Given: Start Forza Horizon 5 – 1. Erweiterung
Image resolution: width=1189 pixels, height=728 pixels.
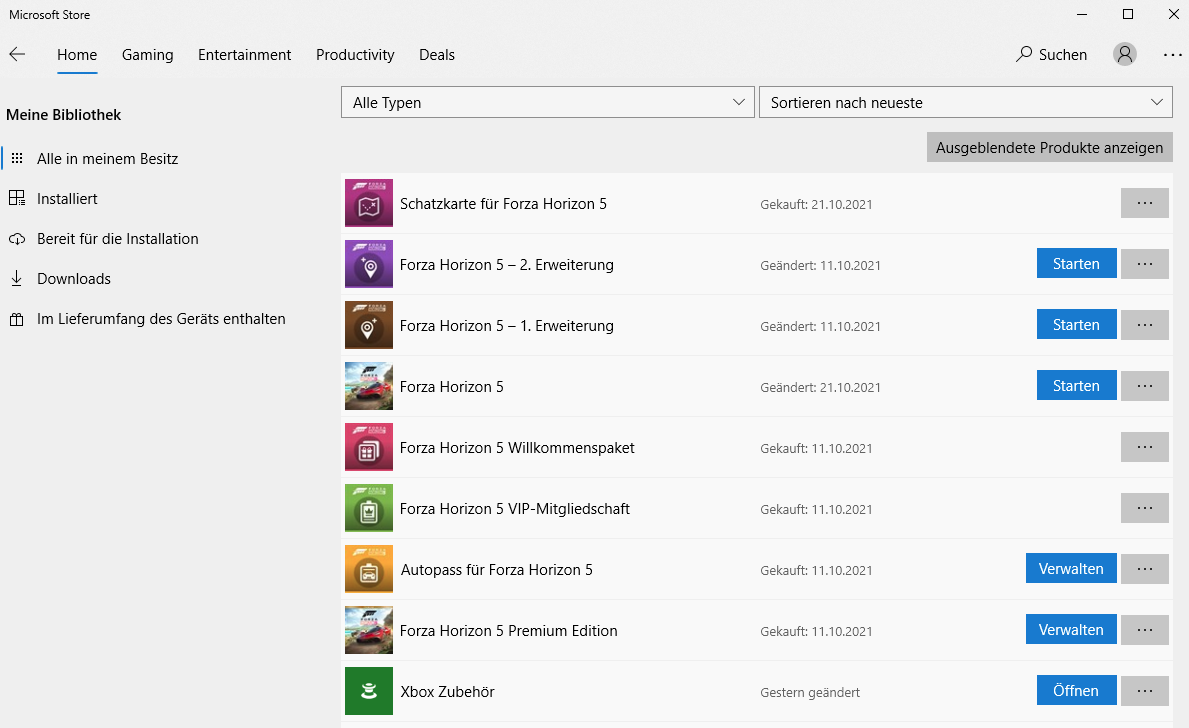Looking at the screenshot, I should click(1076, 325).
